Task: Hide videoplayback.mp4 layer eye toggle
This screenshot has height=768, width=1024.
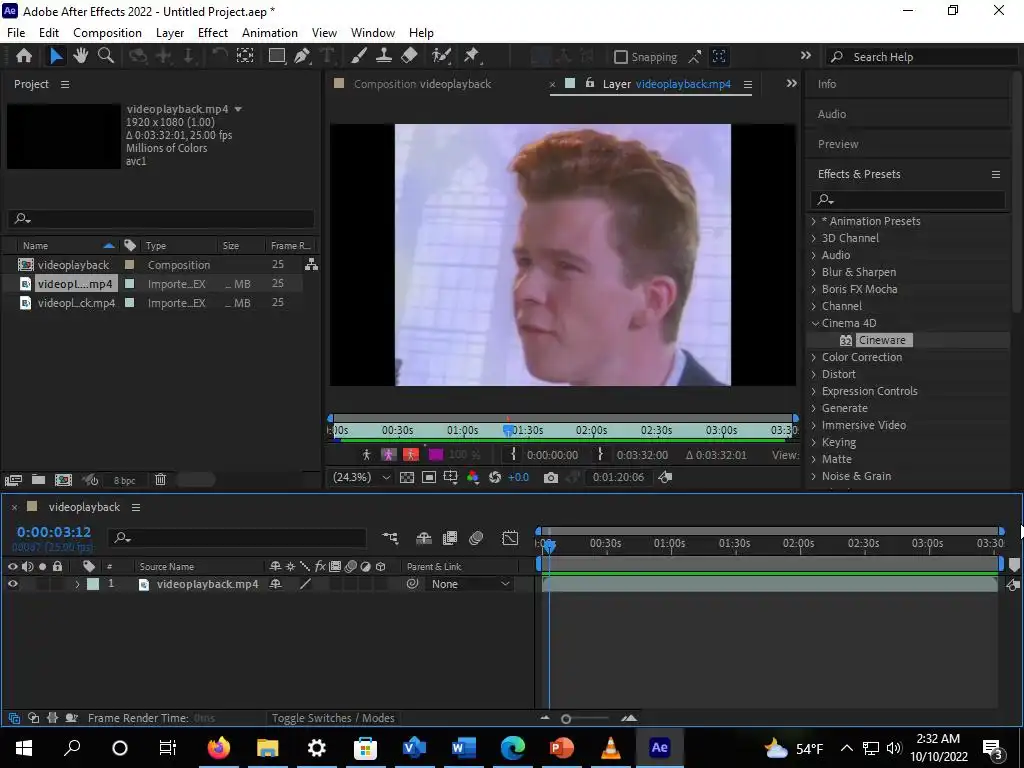Action: tap(12, 584)
